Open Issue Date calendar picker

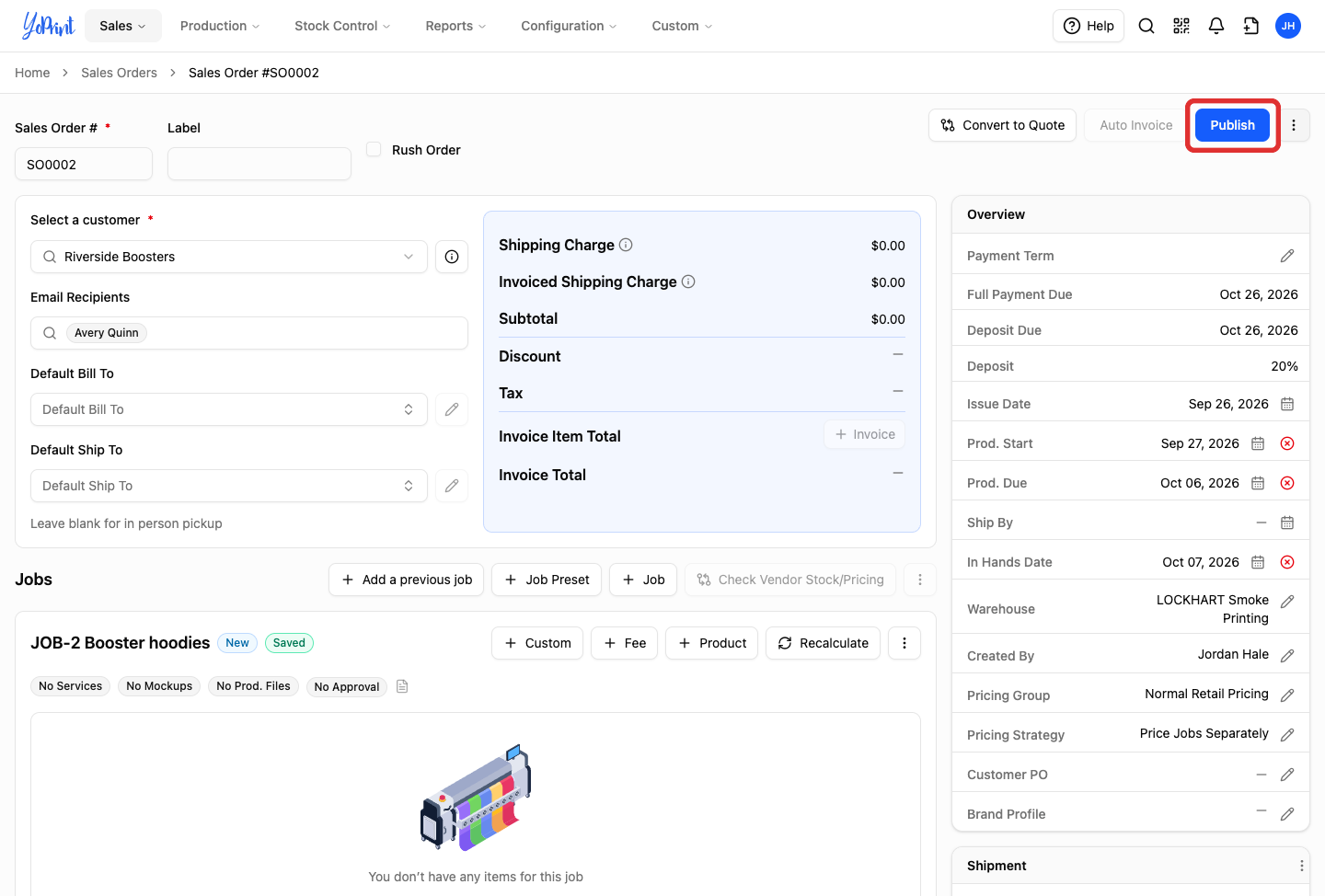(1287, 404)
